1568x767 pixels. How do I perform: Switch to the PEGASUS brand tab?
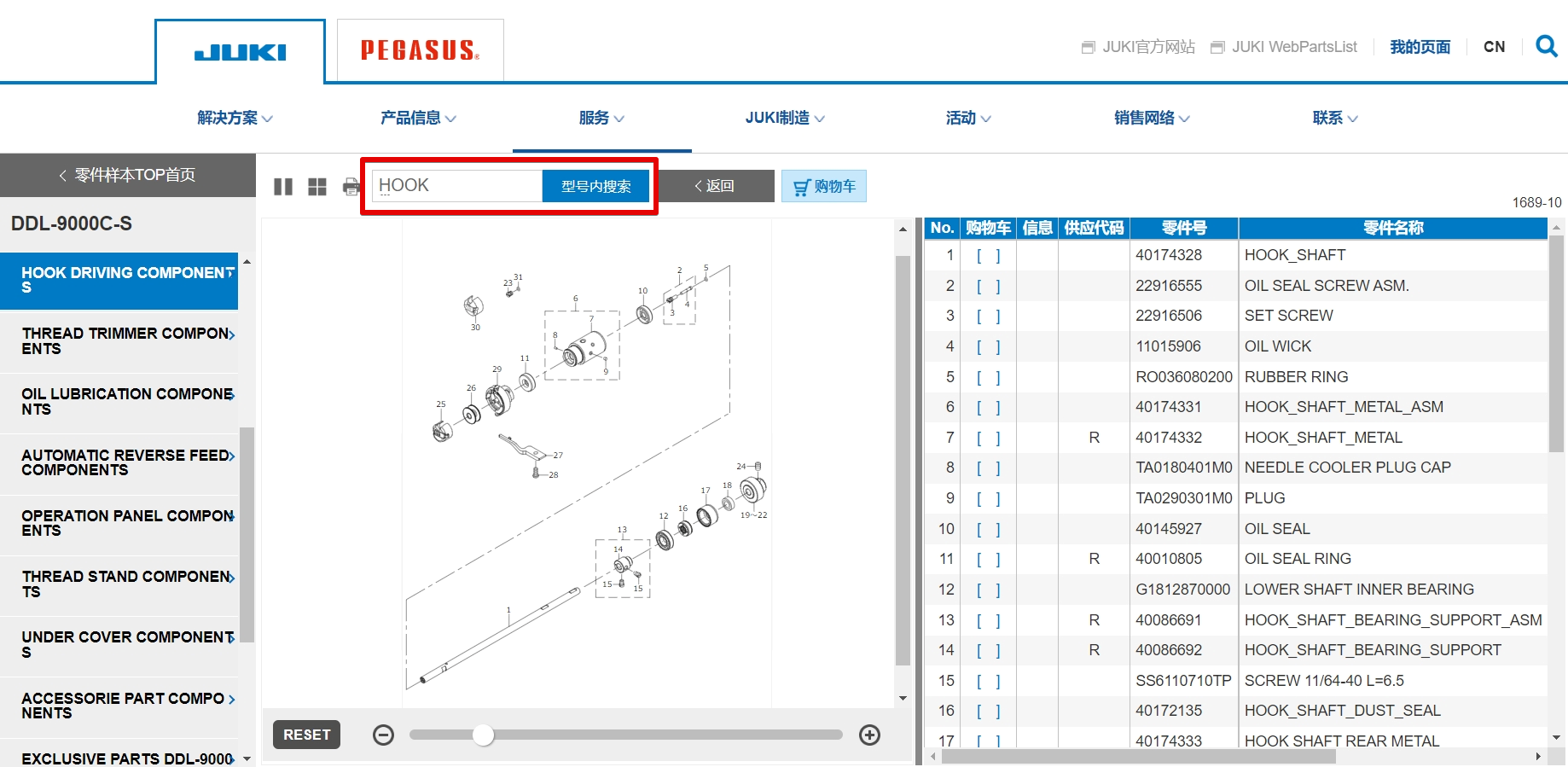click(420, 50)
